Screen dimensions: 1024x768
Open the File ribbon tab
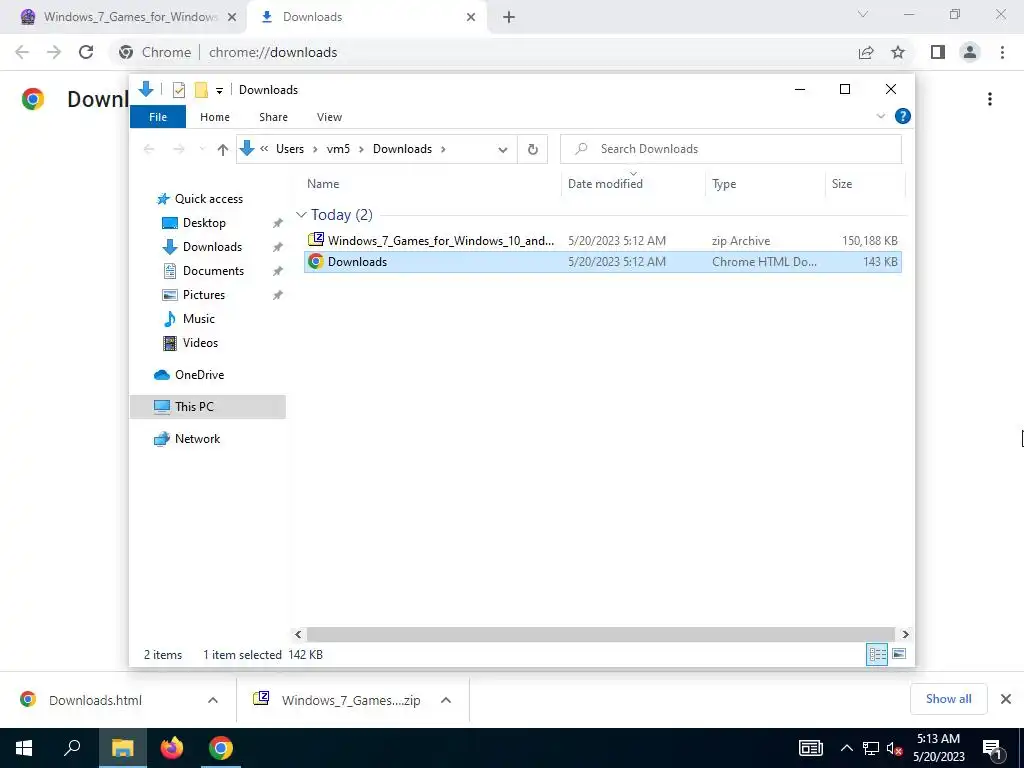click(158, 117)
